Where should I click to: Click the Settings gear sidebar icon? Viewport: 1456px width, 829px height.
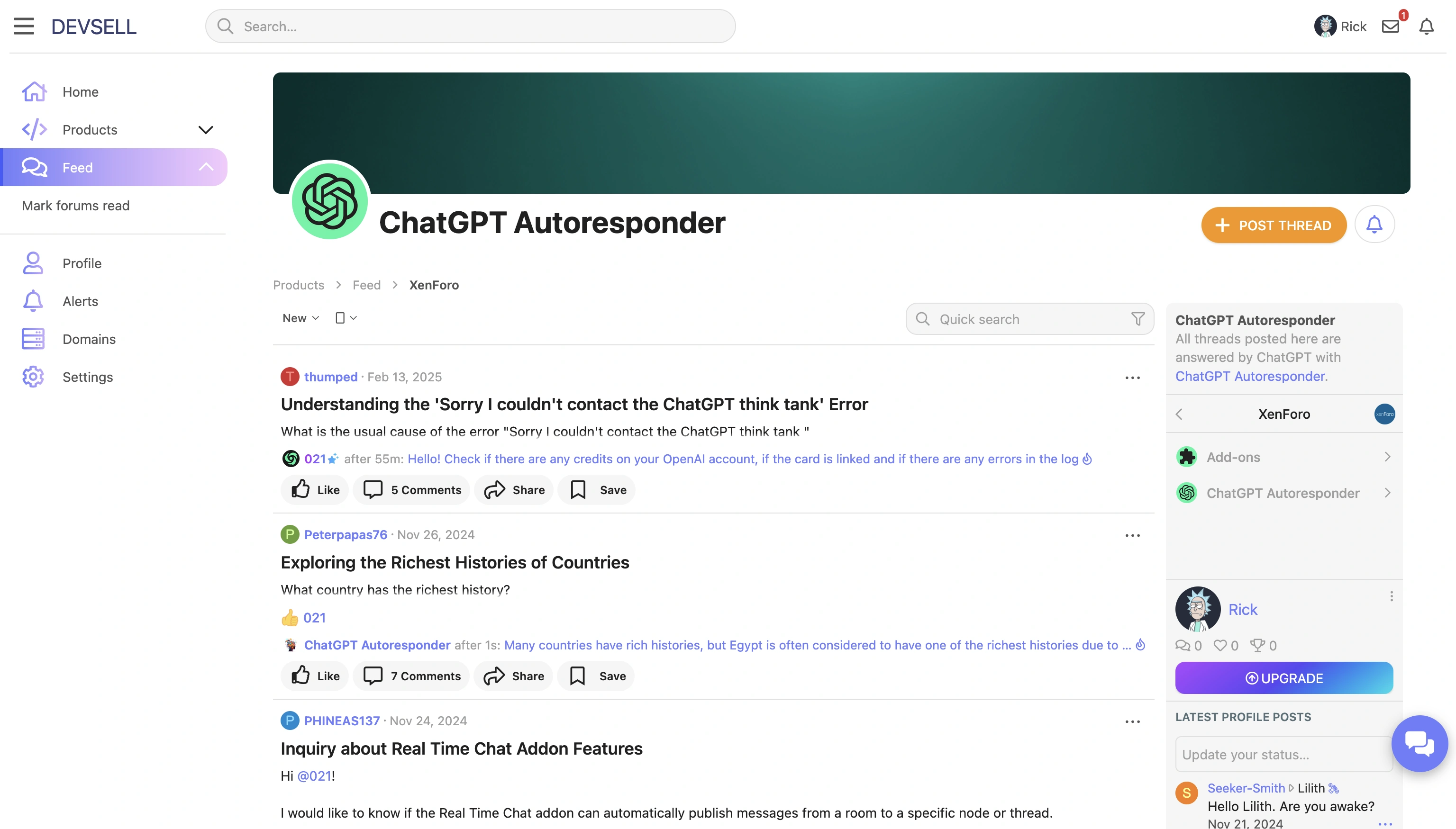click(x=33, y=376)
